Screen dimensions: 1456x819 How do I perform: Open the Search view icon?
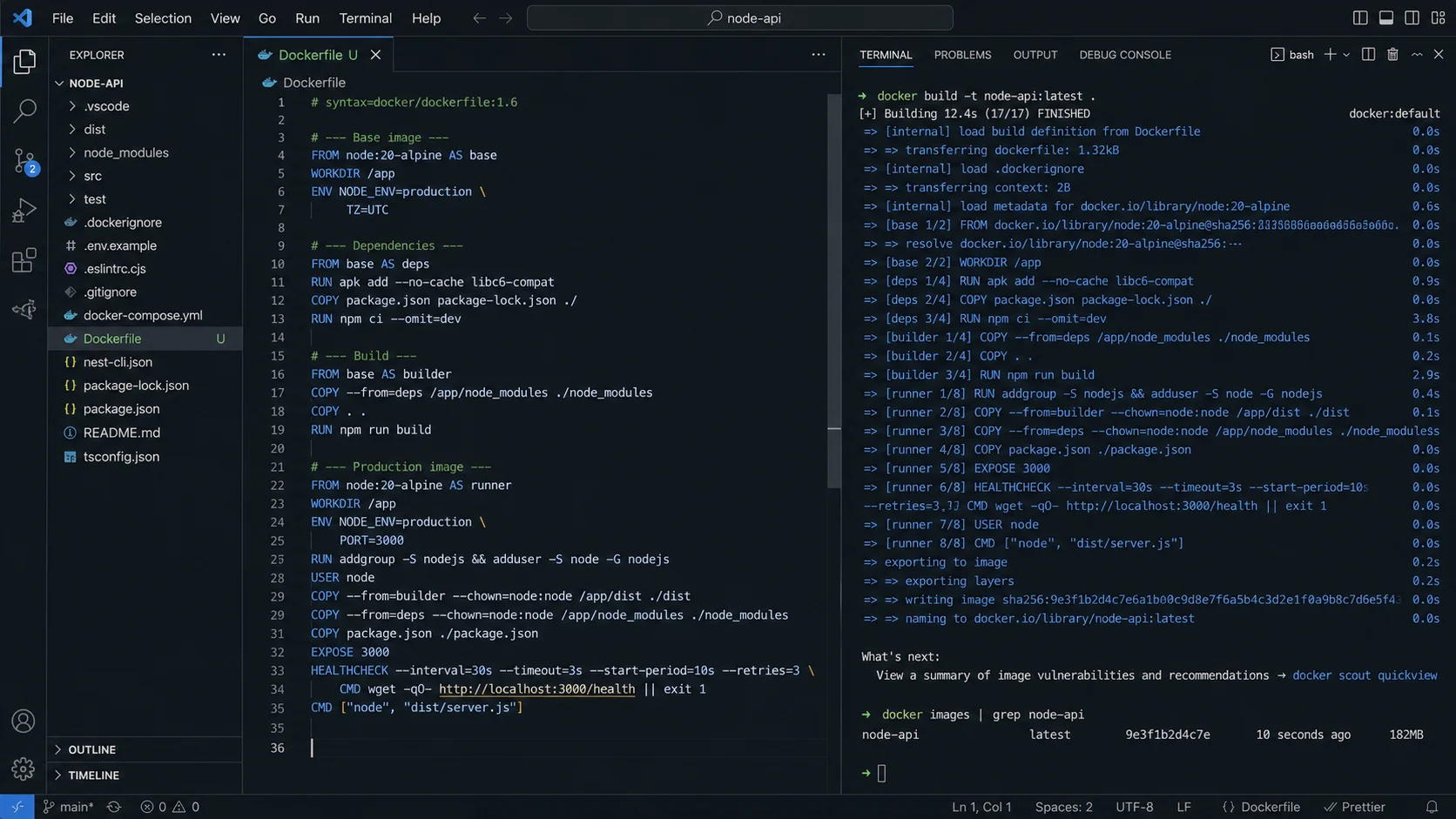coord(24,111)
